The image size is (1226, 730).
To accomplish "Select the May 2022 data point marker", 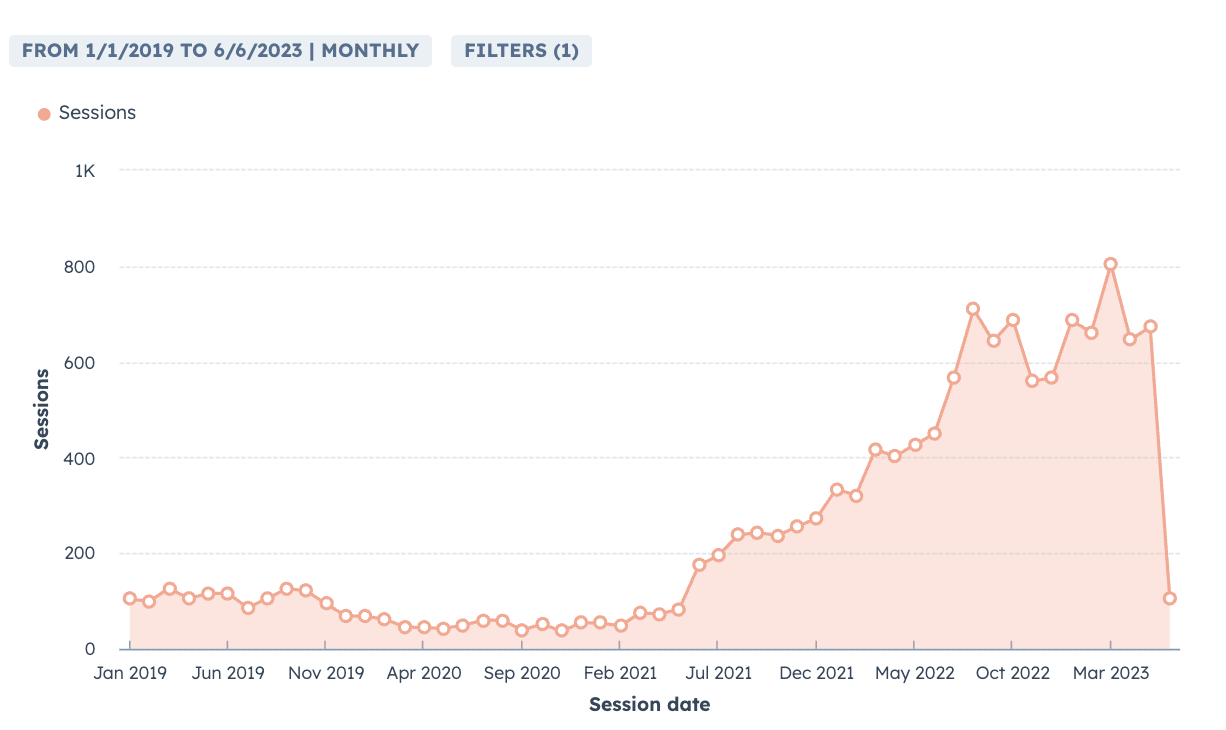I will click(914, 444).
